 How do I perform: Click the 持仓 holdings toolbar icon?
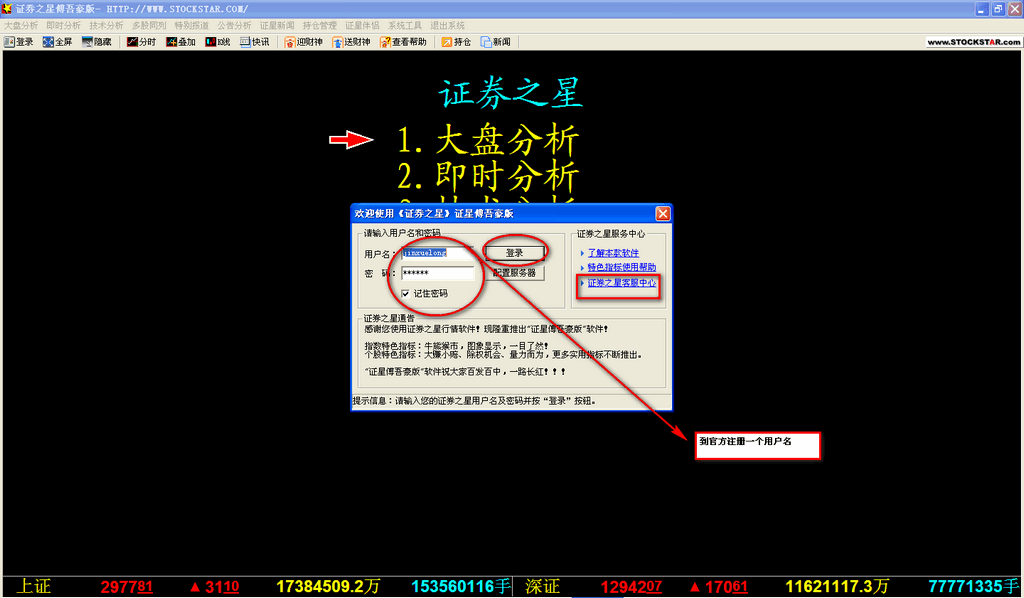click(x=456, y=42)
